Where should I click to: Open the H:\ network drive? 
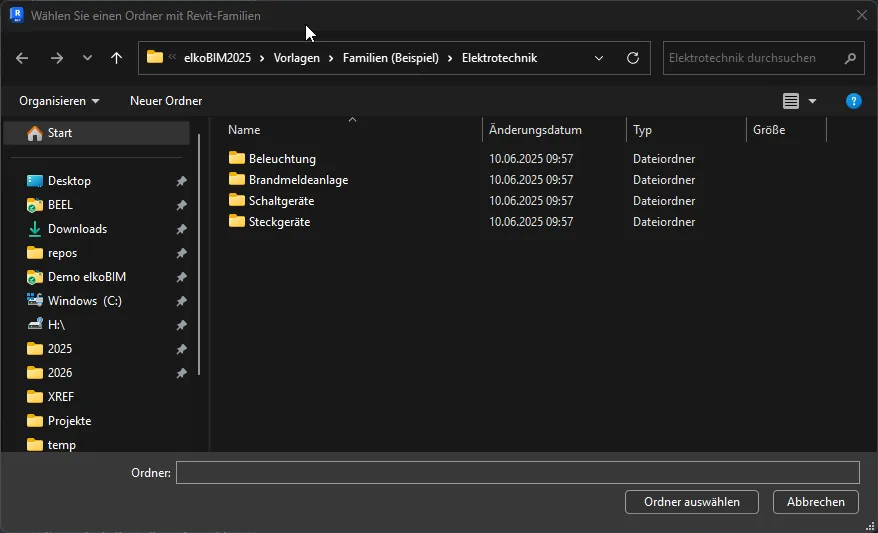click(56, 325)
